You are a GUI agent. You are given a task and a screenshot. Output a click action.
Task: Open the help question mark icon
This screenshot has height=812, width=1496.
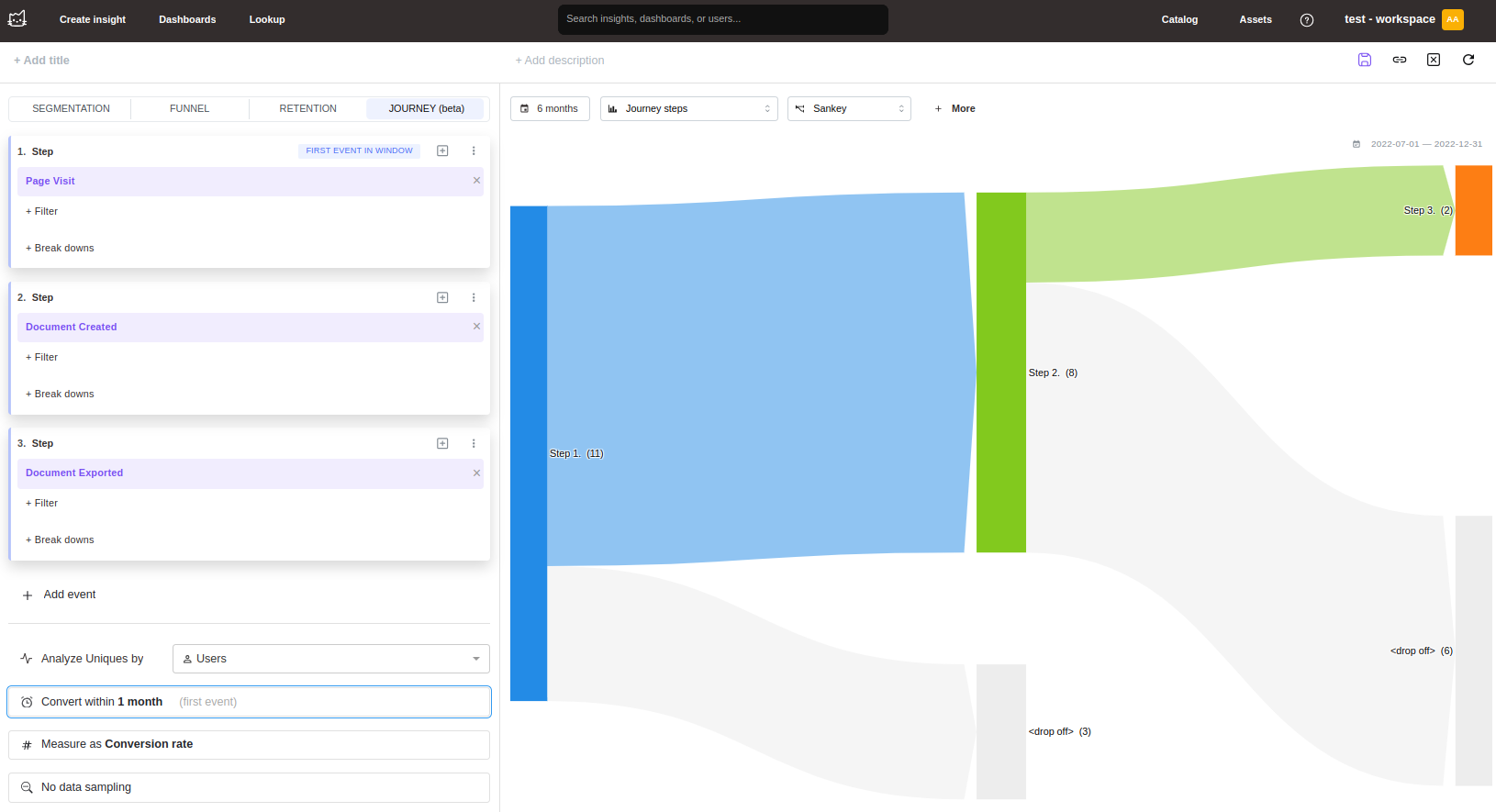(x=1307, y=20)
